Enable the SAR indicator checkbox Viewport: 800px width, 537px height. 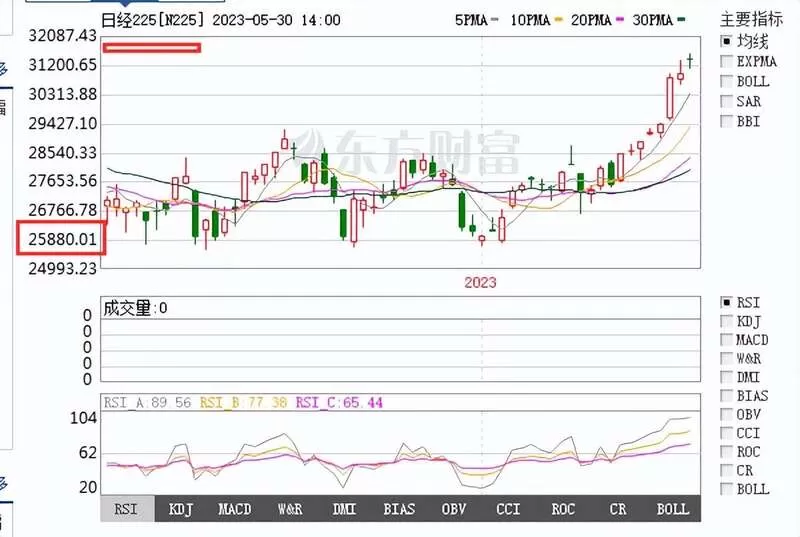tap(727, 101)
